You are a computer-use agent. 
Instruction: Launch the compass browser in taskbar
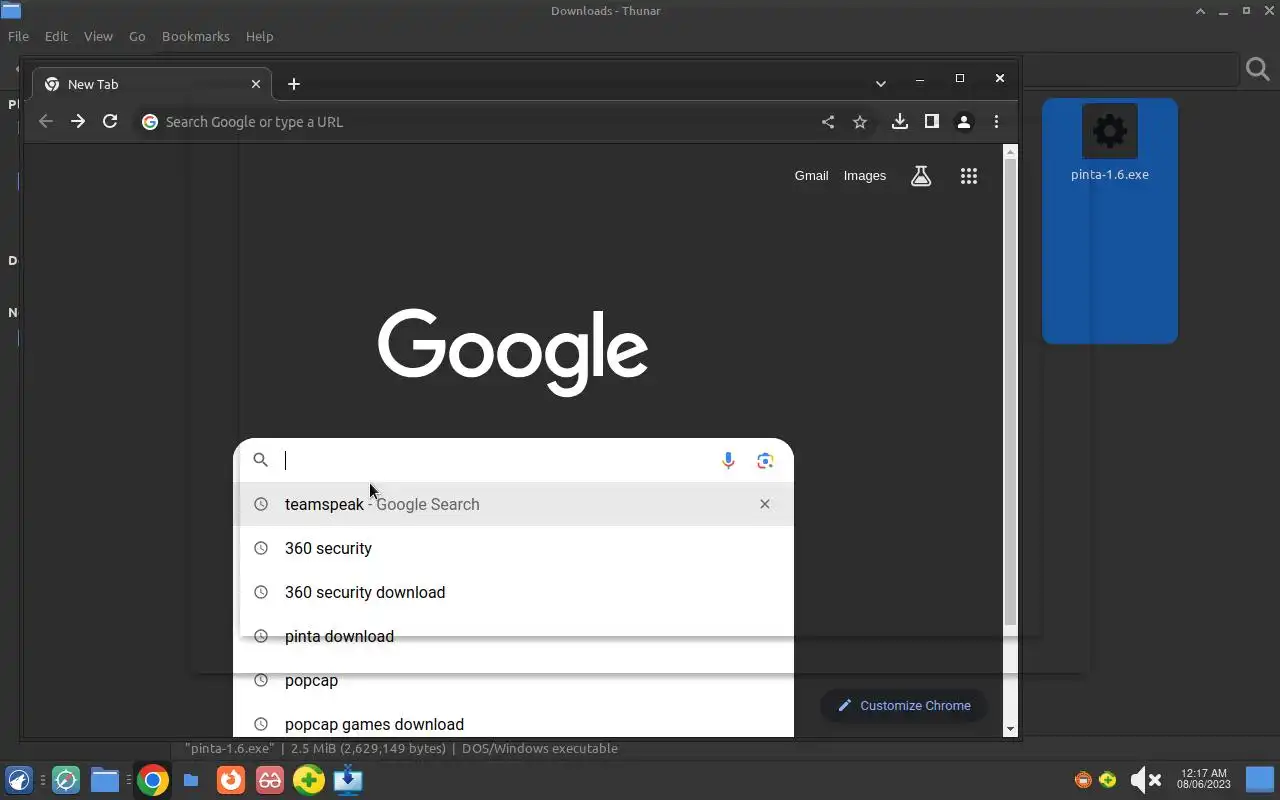coord(66,780)
